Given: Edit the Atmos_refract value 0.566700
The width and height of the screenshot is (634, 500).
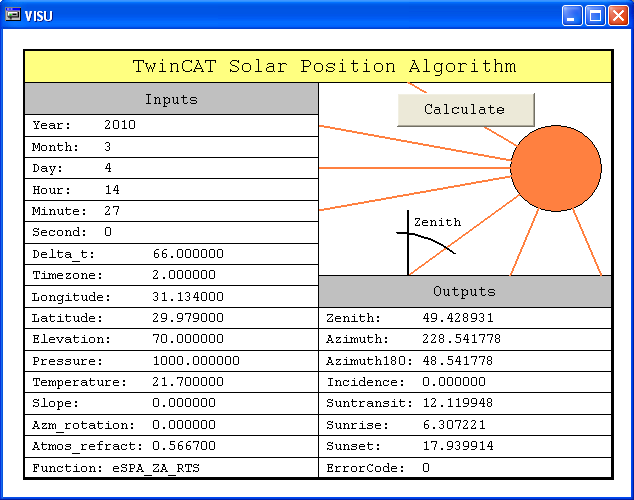Looking at the screenshot, I should click(x=184, y=446).
